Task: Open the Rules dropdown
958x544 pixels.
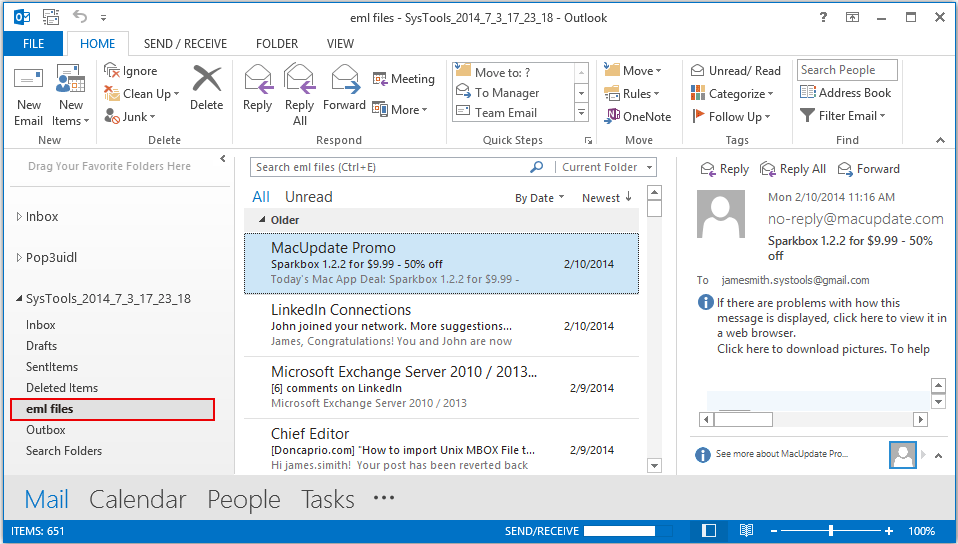Action: pyautogui.click(x=632, y=94)
